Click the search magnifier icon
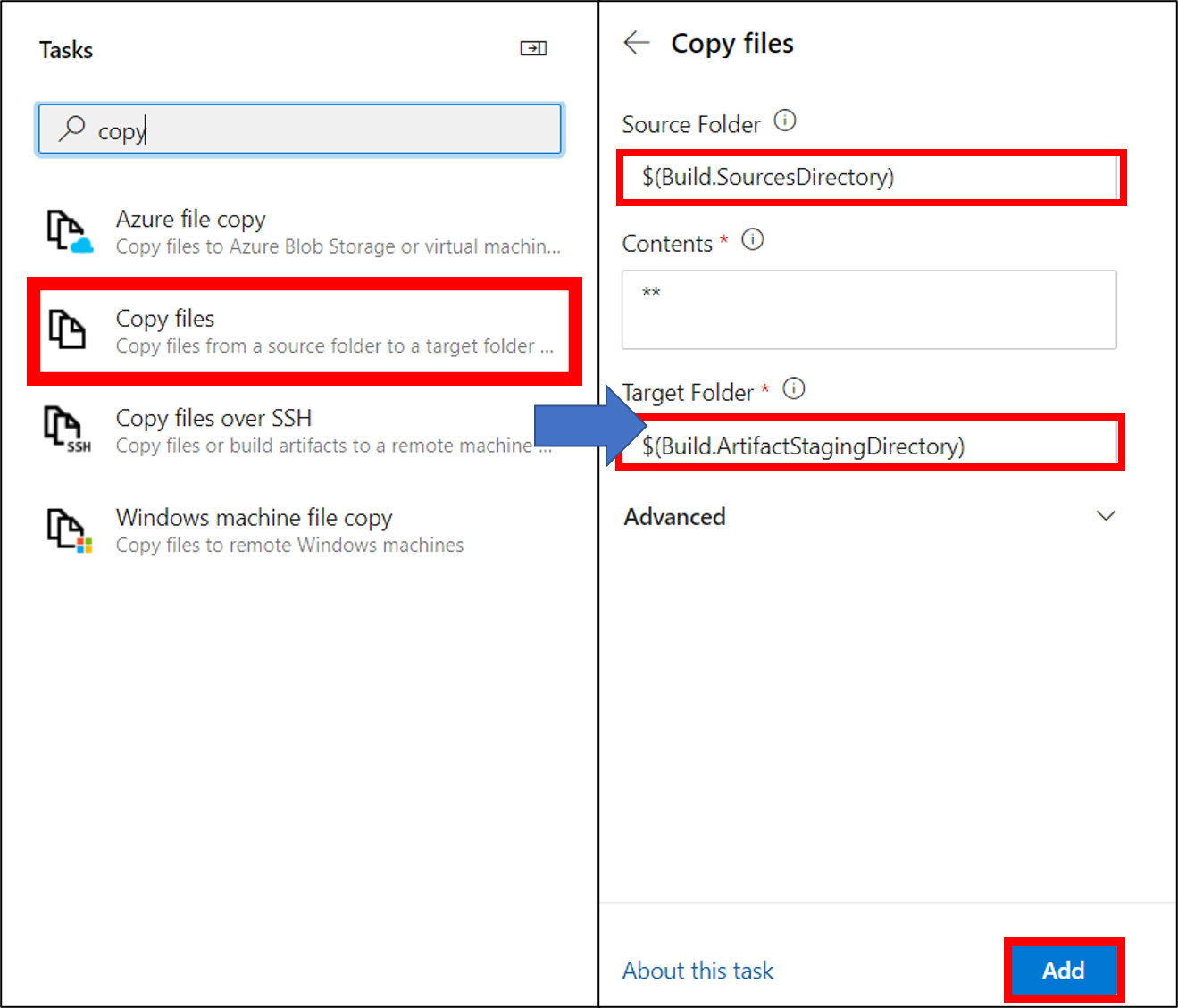Image resolution: width=1178 pixels, height=1008 pixels. (71, 129)
